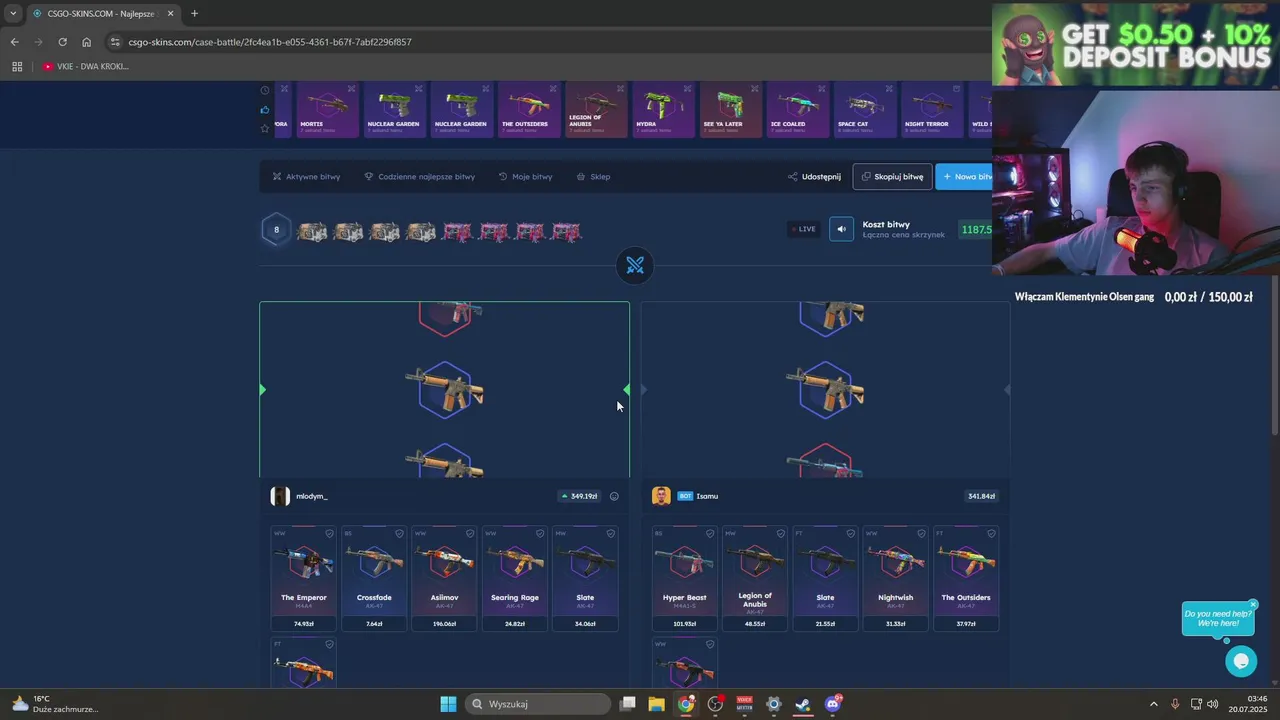Open Steam from the taskbar
Screen dimensions: 1280x720
click(x=802, y=704)
